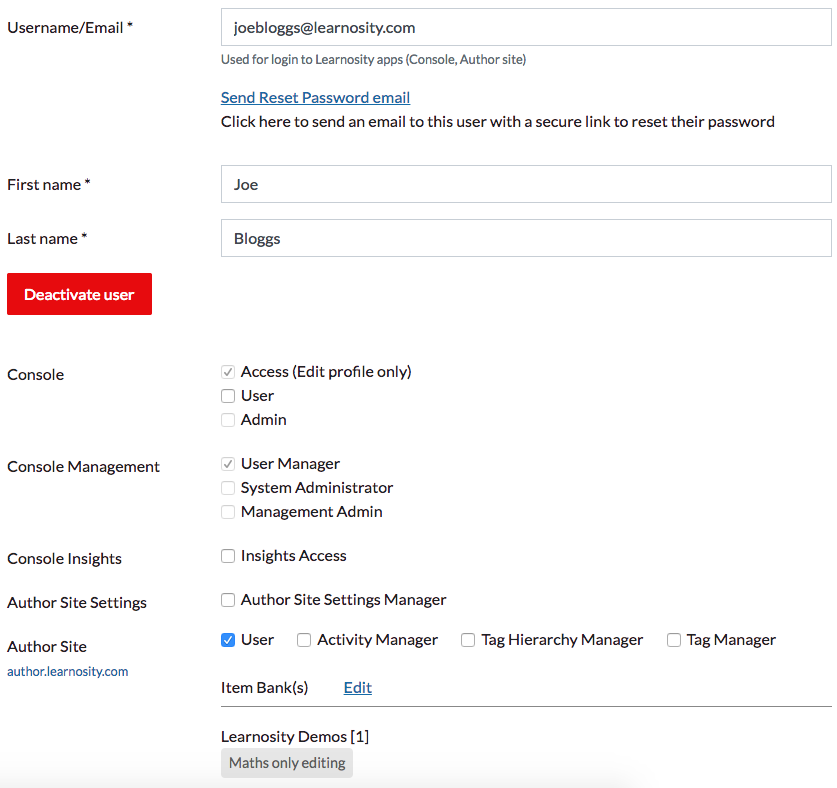Enable Tag Manager checkbox
837x788 pixels.
674,640
